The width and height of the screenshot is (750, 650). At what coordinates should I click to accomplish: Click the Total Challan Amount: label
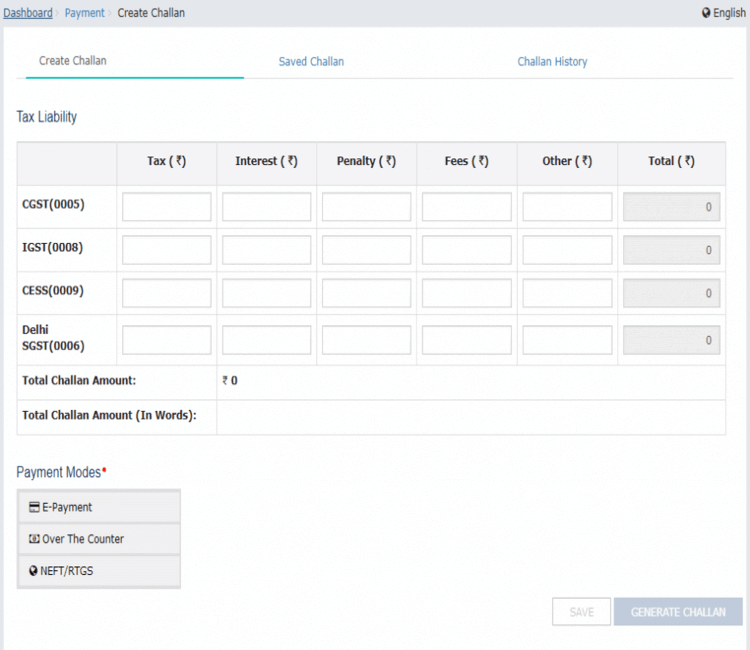[79, 380]
